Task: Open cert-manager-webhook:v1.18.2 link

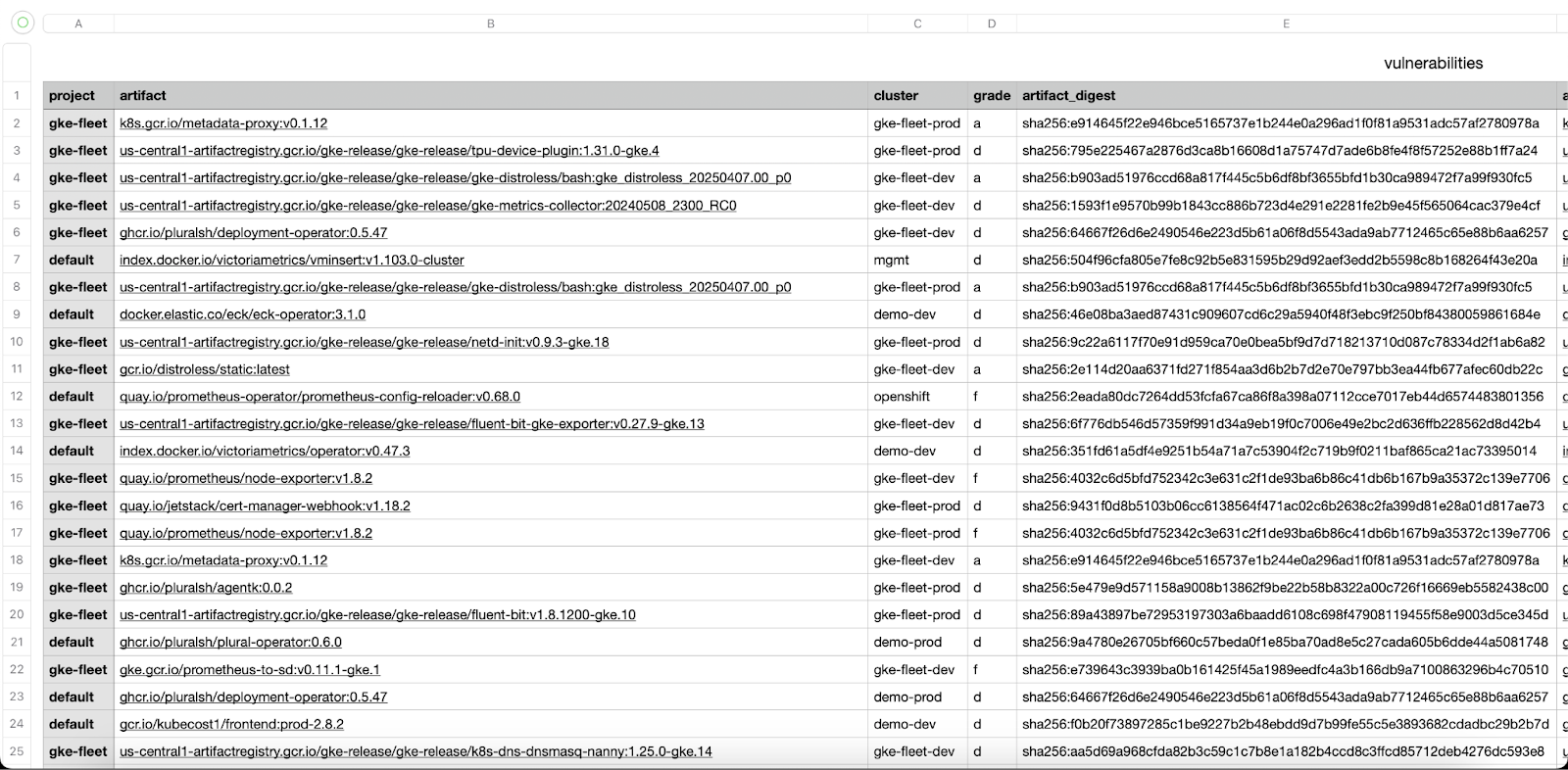Action: [x=265, y=506]
